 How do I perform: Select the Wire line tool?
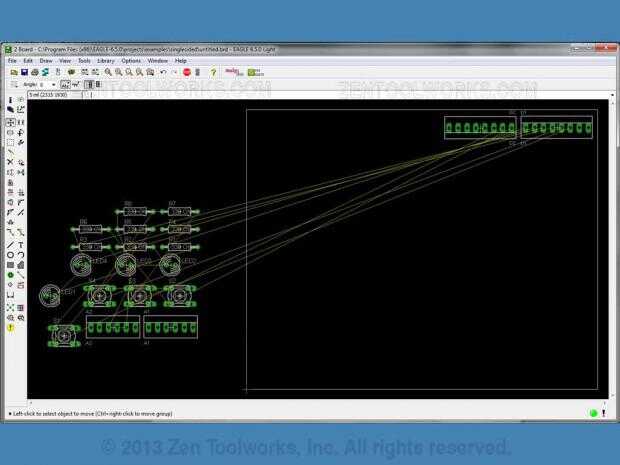[x=11, y=245]
